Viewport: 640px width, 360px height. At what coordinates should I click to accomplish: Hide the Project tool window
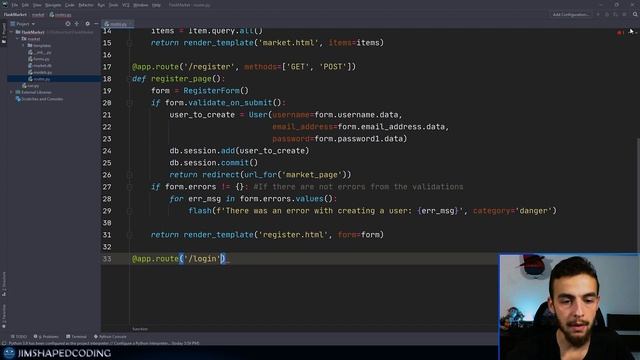pos(96,24)
